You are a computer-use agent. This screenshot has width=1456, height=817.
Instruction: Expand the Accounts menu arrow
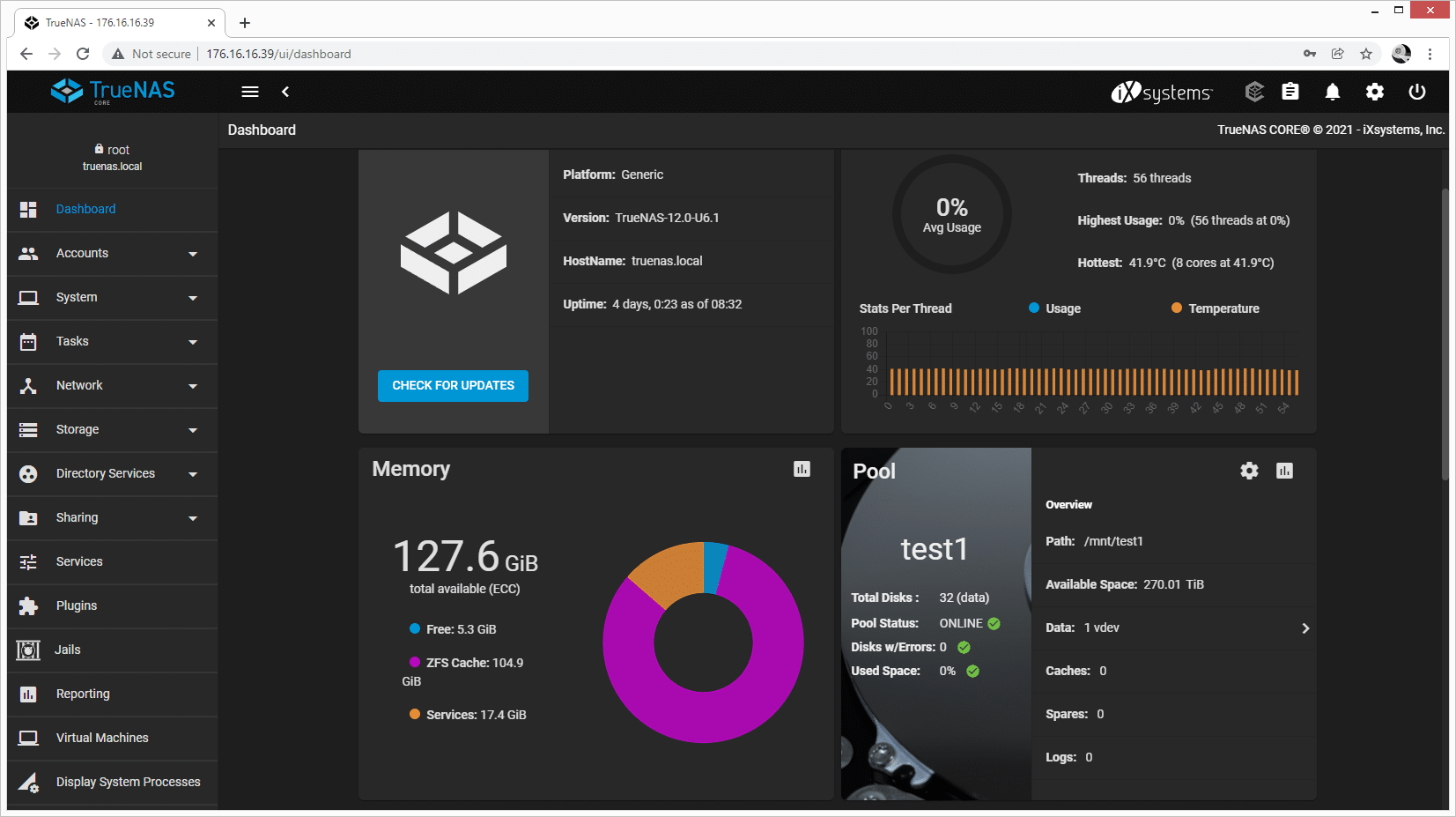[193, 255]
